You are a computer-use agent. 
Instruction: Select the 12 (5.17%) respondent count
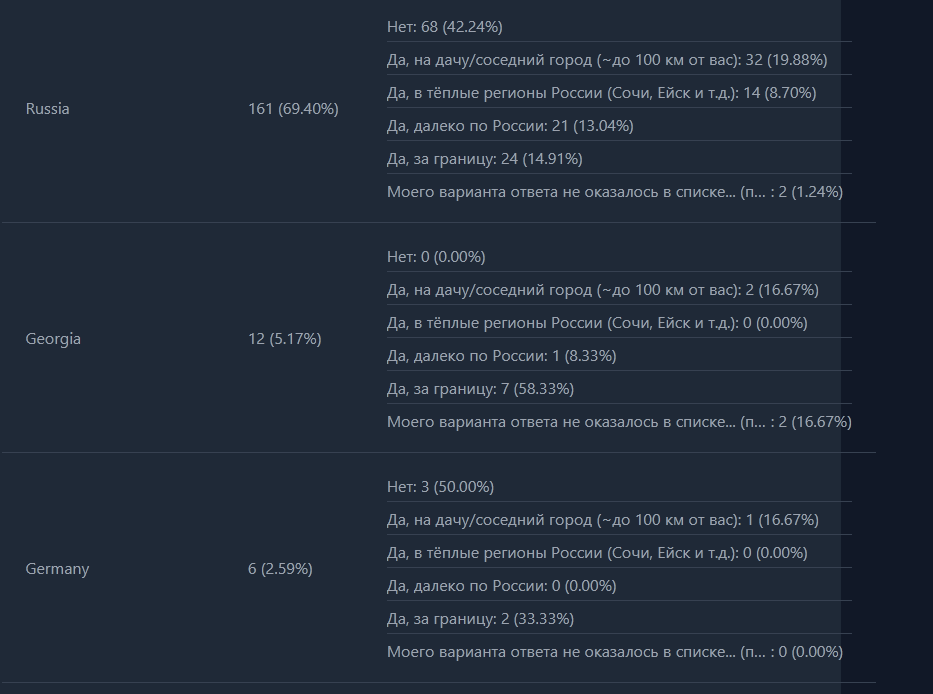pos(284,339)
